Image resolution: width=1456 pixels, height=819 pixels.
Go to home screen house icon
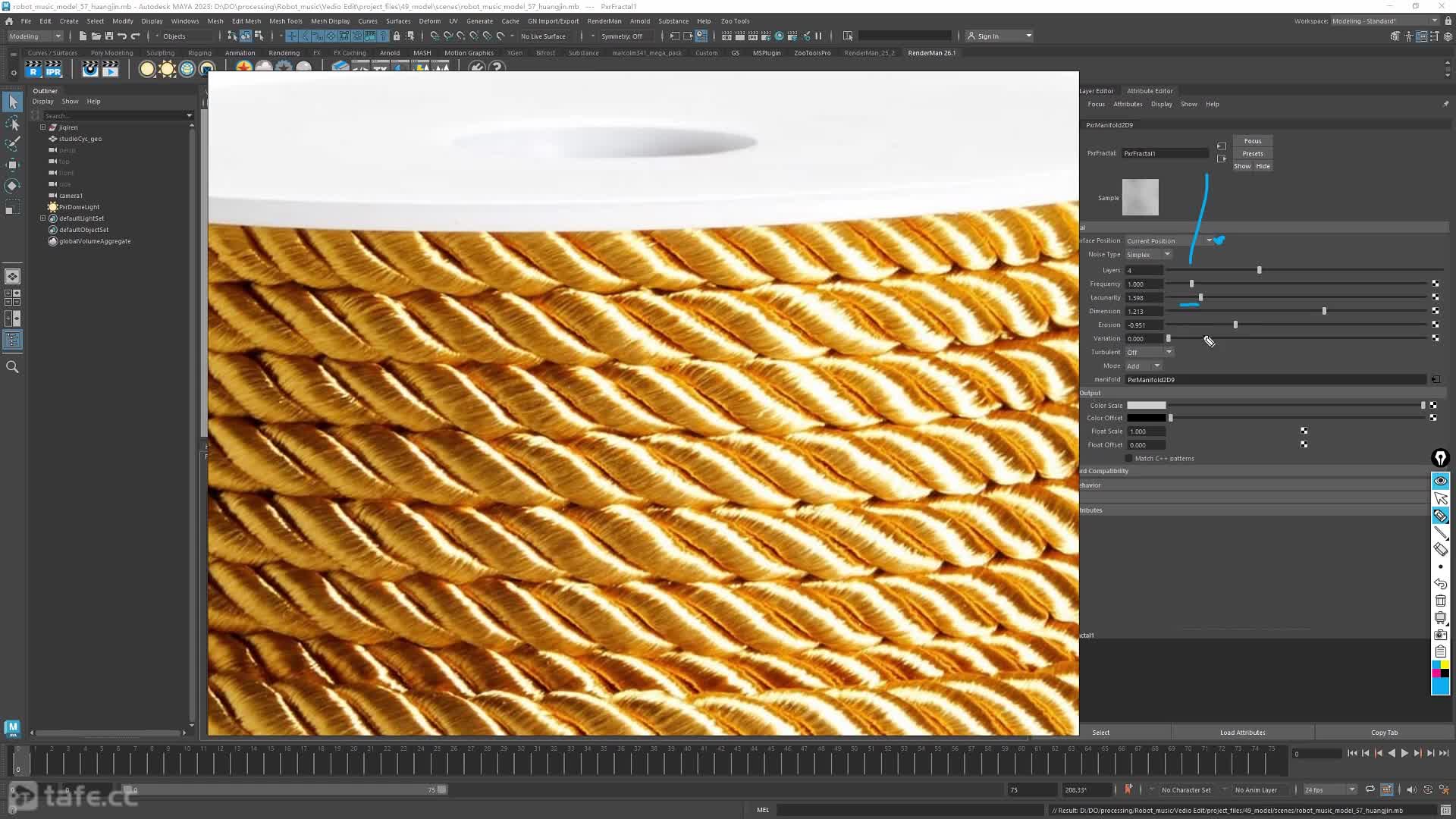(8, 21)
